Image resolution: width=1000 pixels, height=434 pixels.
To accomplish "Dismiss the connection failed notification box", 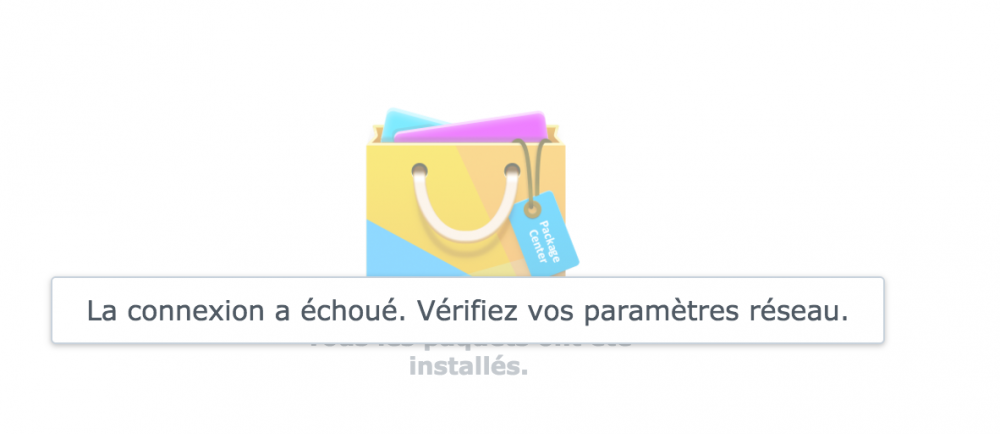I will pyautogui.click(x=467, y=310).
